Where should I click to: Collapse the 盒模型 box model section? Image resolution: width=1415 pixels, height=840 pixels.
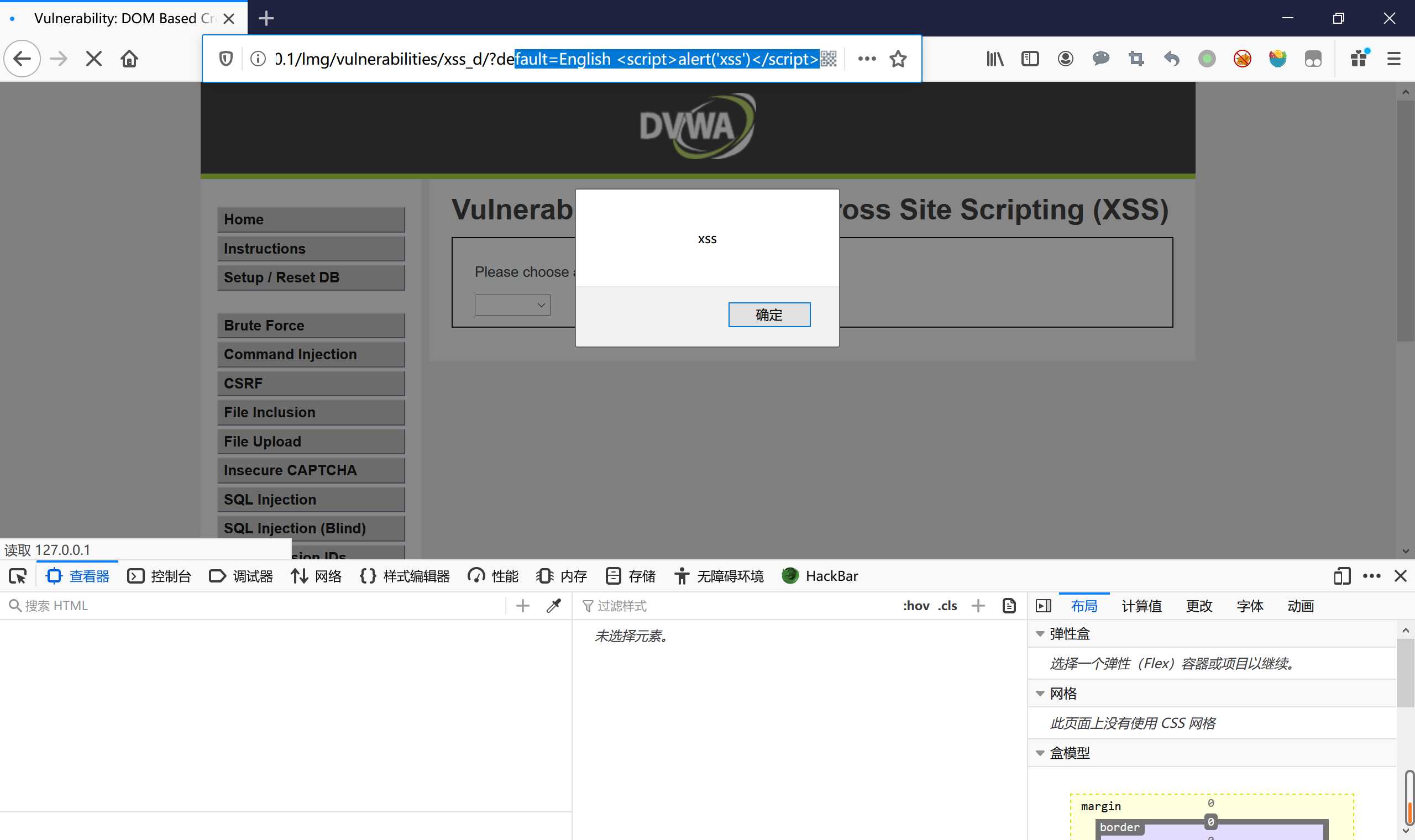click(x=1040, y=753)
